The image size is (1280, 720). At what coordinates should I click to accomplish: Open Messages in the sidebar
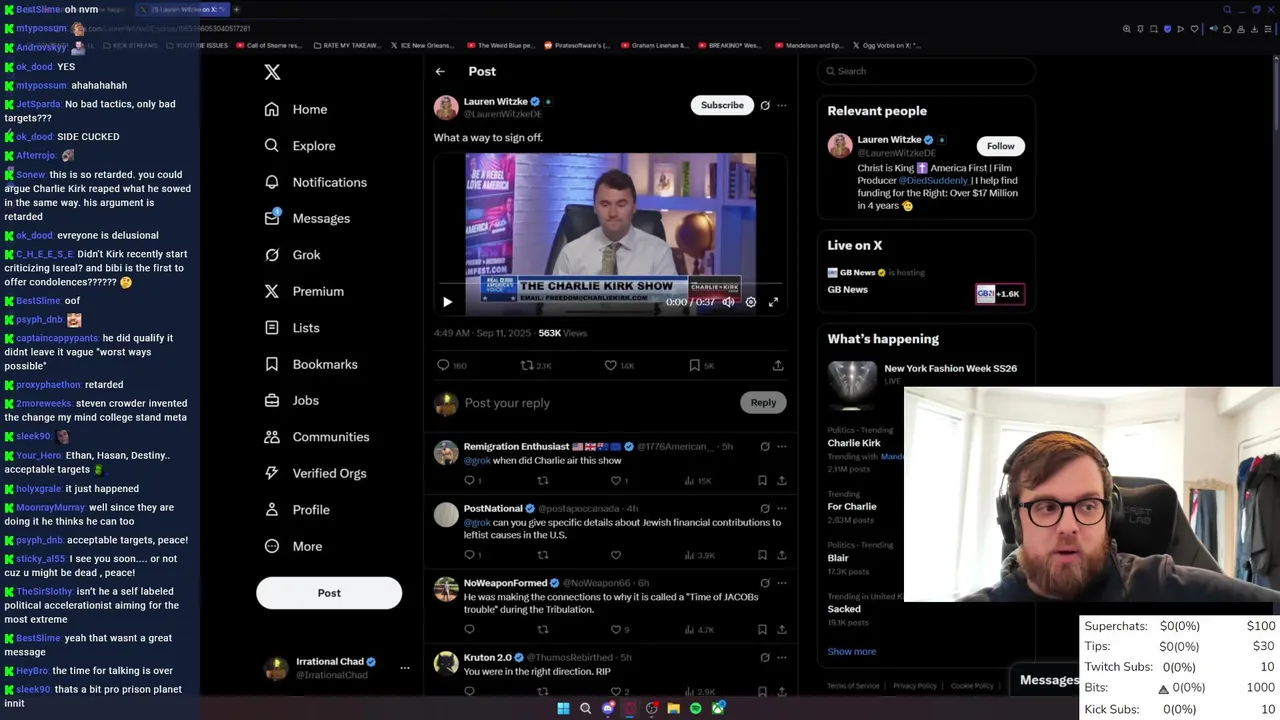[x=307, y=218]
